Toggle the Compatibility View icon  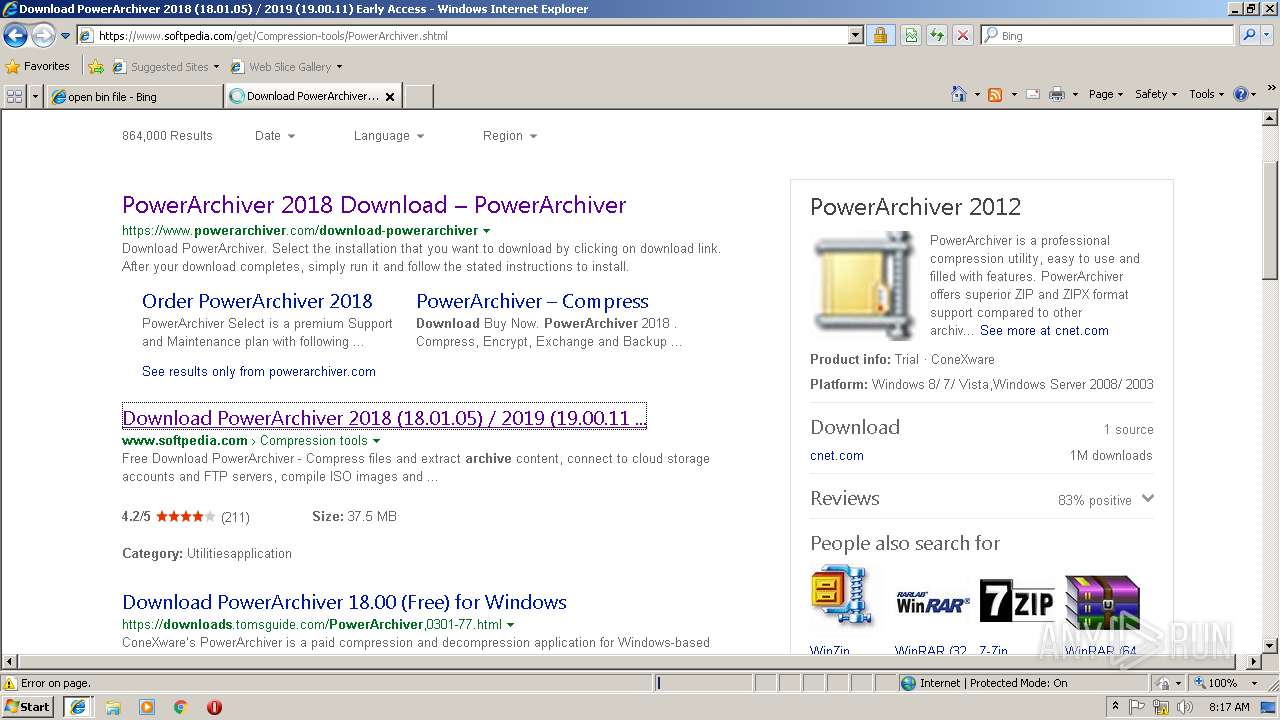tap(911, 36)
